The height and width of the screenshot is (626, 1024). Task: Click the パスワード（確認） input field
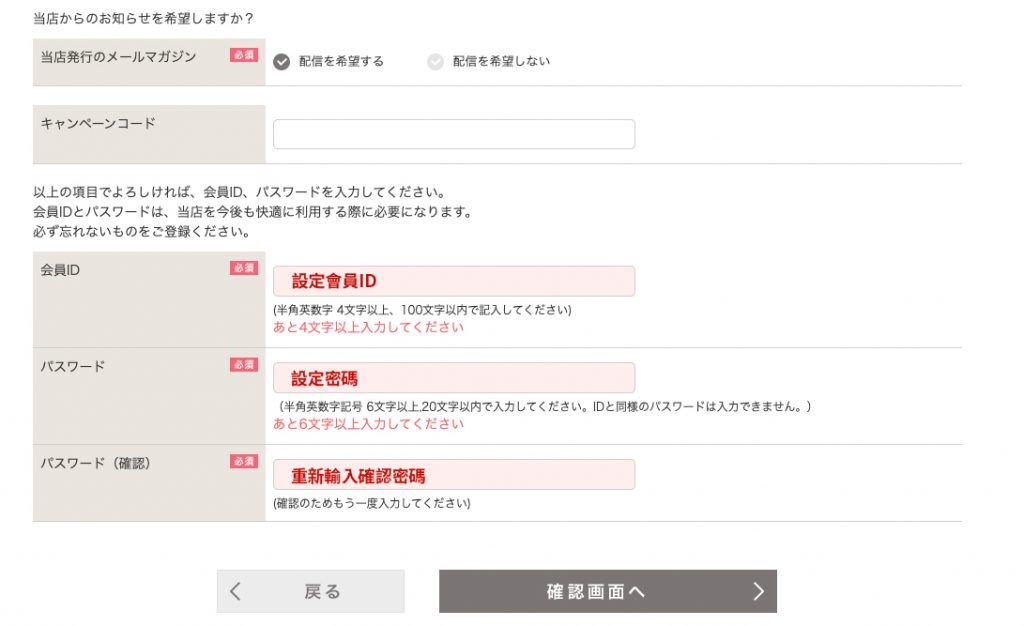[x=454, y=475]
